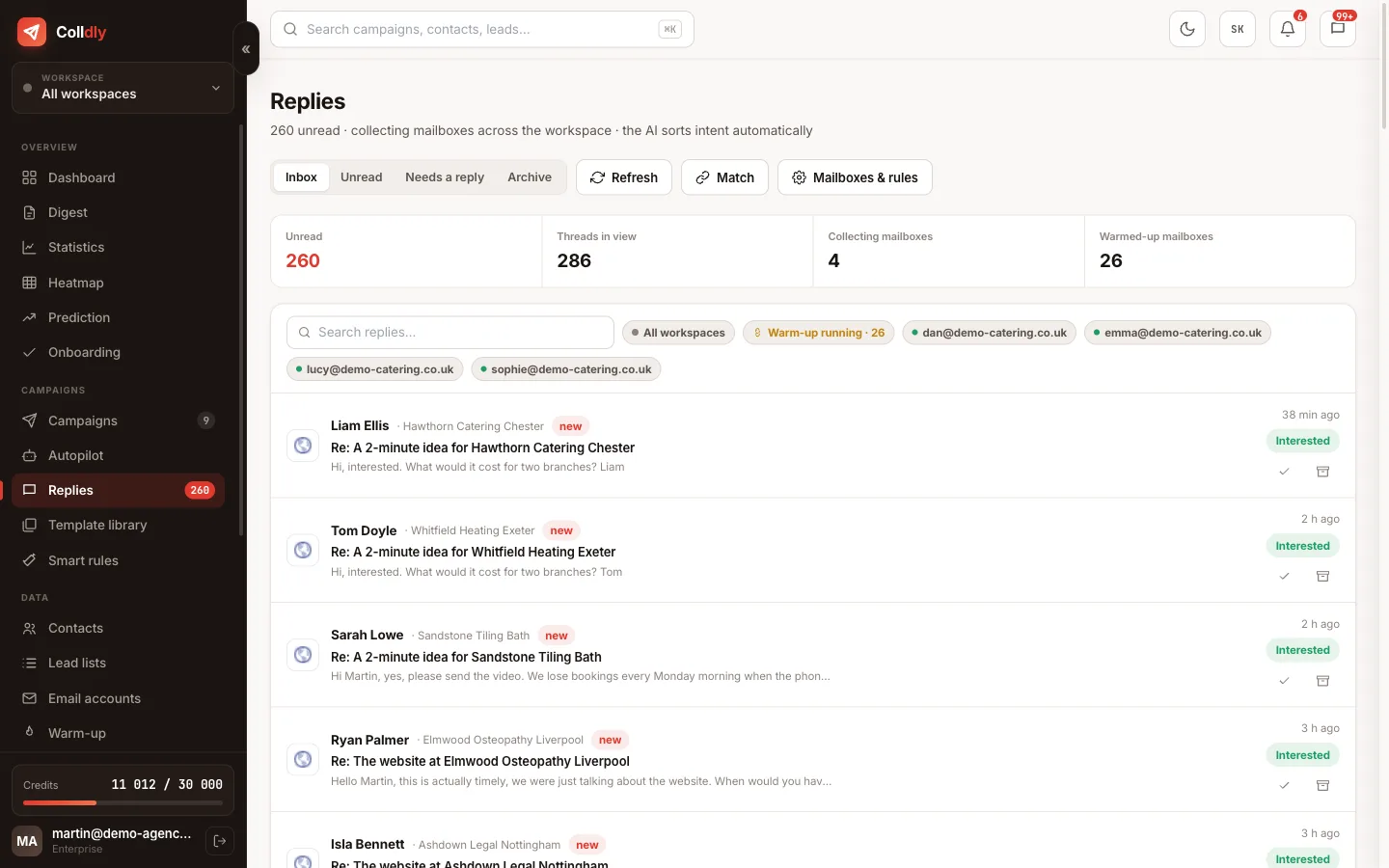Toggle the dan@demo-catering.co.uk mailbox filter
This screenshot has width=1389, height=868.
click(x=989, y=333)
